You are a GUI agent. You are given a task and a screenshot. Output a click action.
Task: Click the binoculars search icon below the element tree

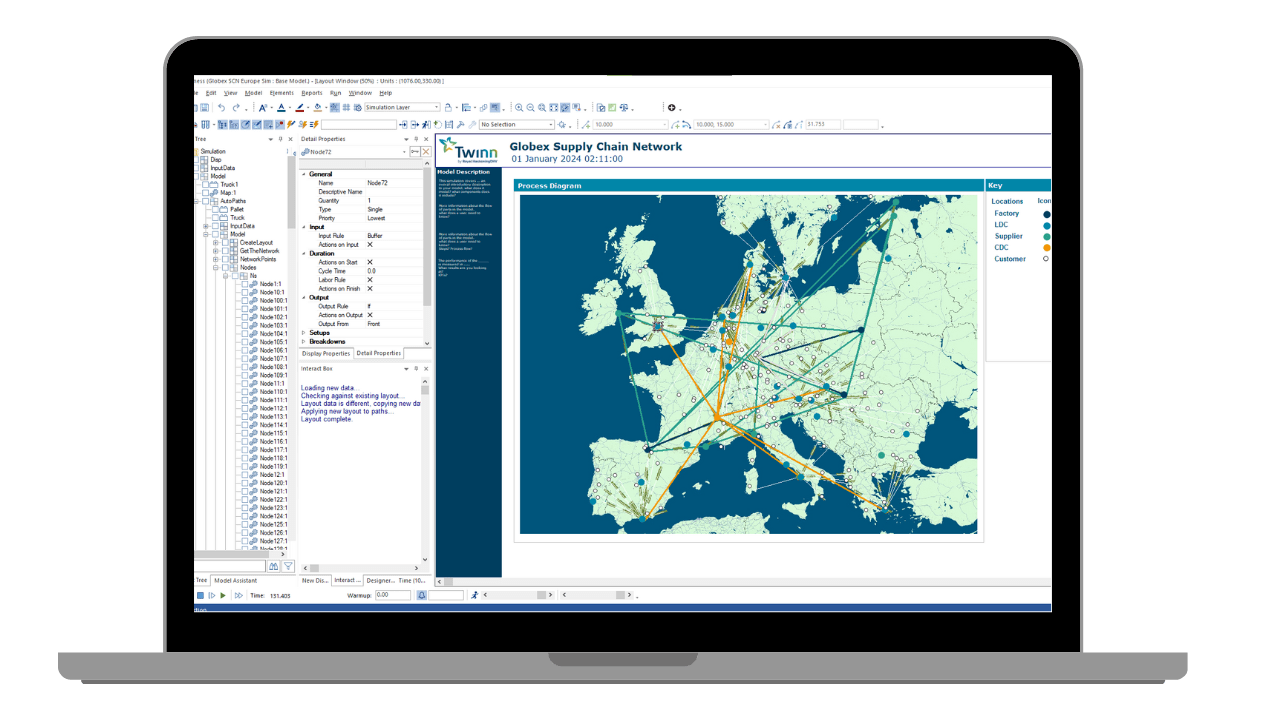point(274,567)
